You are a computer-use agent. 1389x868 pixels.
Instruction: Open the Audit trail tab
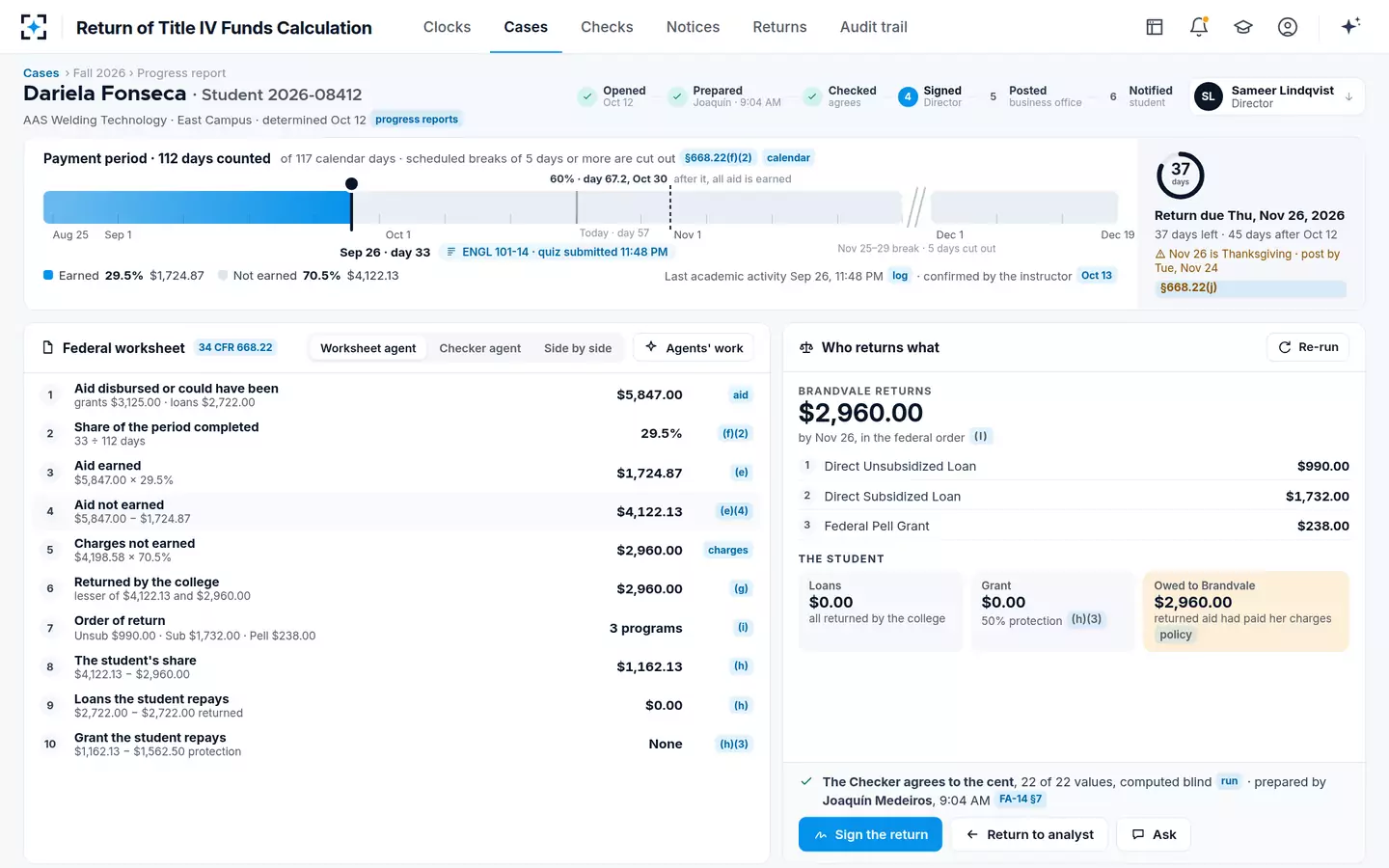coord(874,27)
